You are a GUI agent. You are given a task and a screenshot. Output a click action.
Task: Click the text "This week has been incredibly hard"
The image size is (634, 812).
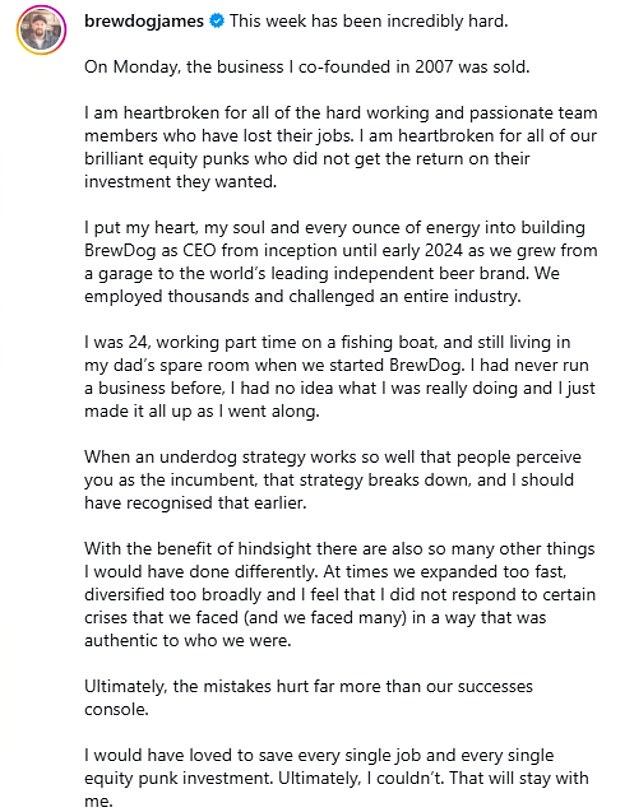click(356, 21)
